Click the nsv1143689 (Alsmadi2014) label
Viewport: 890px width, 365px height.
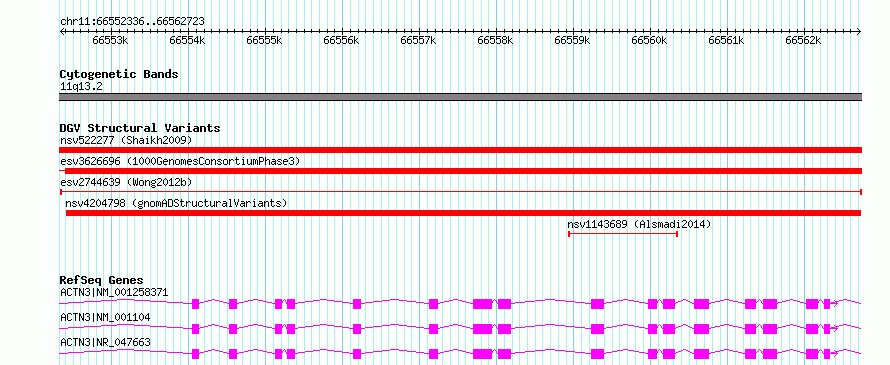tap(639, 224)
